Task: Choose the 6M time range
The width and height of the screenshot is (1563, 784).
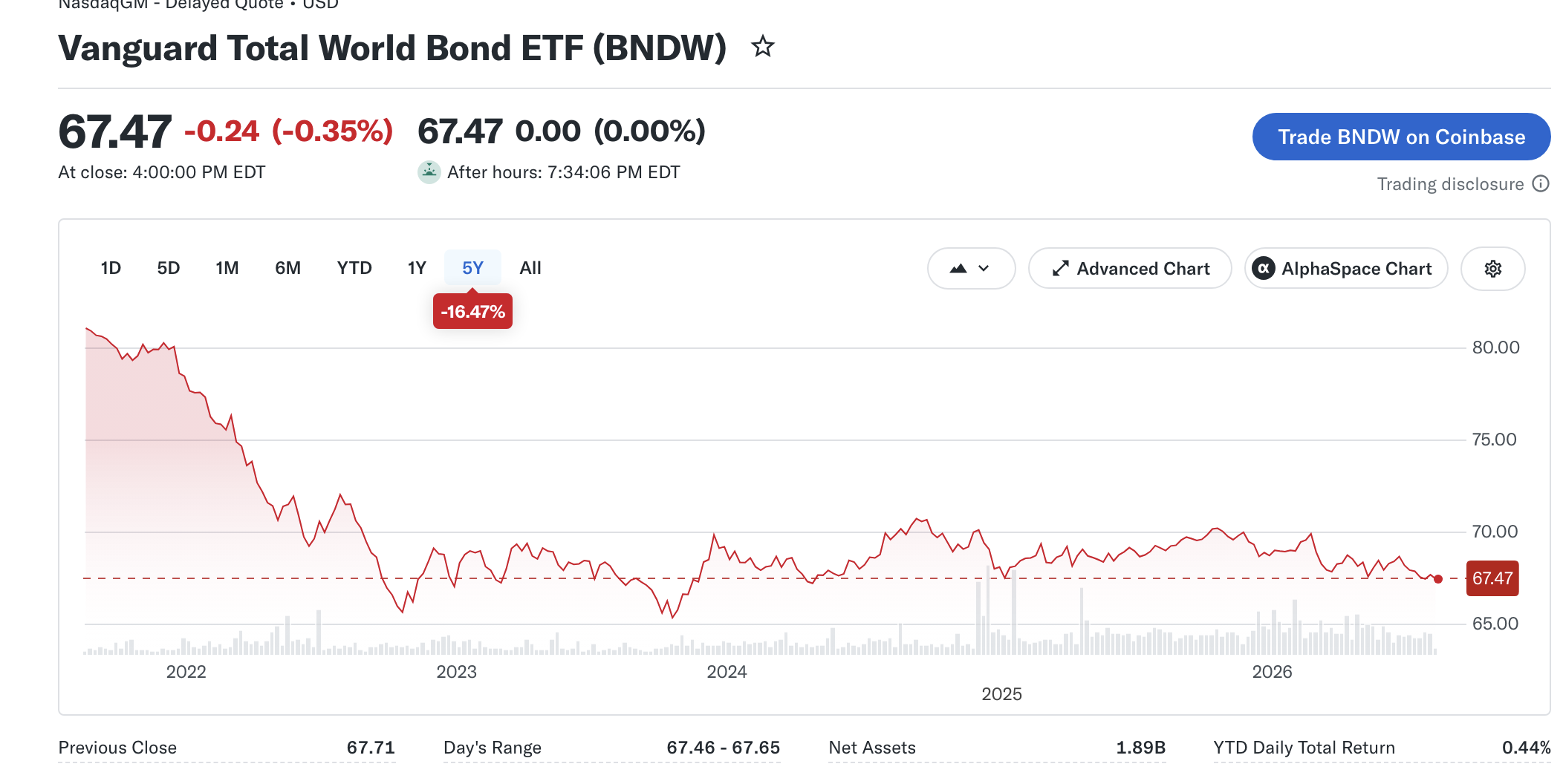Action: 288,268
